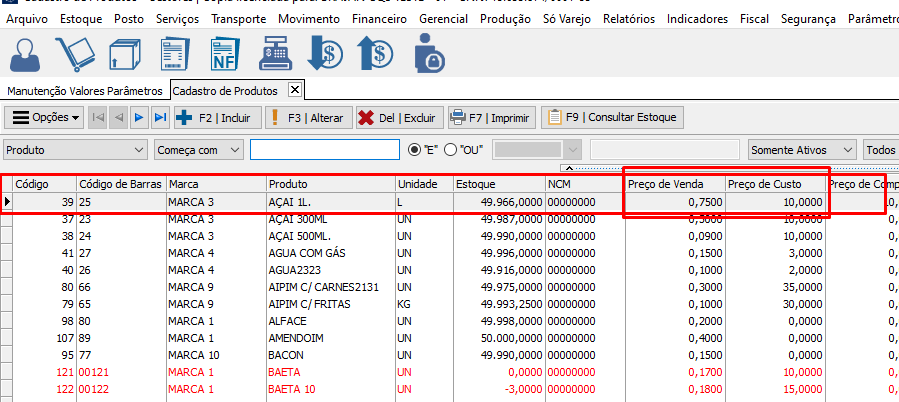Close the Cadastro de Produtos tab
899x402 pixels.
294,90
